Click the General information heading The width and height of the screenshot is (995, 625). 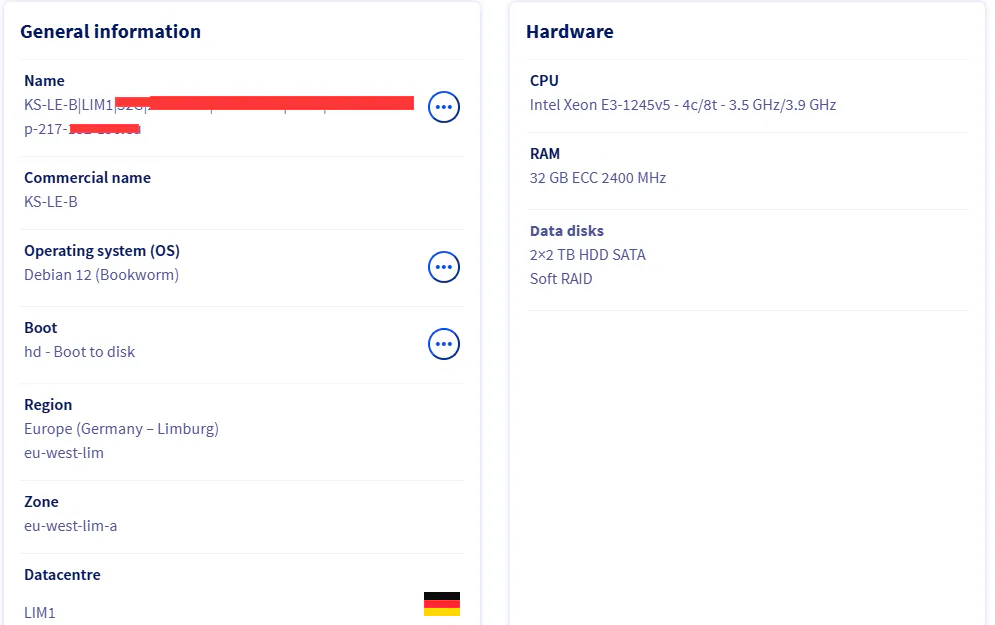coord(110,31)
